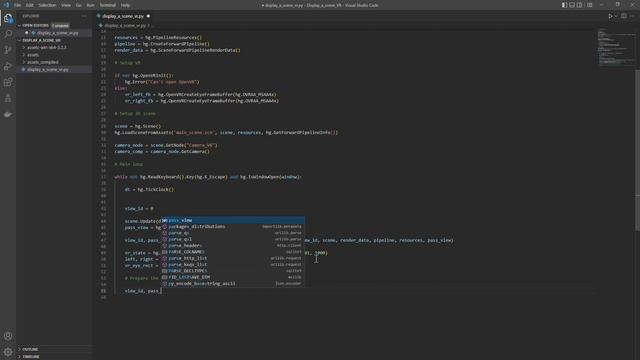
Task: Choose the parse_qsl suggestion
Action: pyautogui.click(x=233, y=239)
